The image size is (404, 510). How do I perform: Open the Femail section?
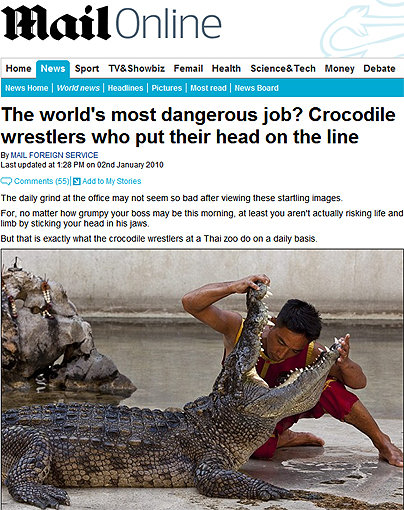pyautogui.click(x=188, y=69)
